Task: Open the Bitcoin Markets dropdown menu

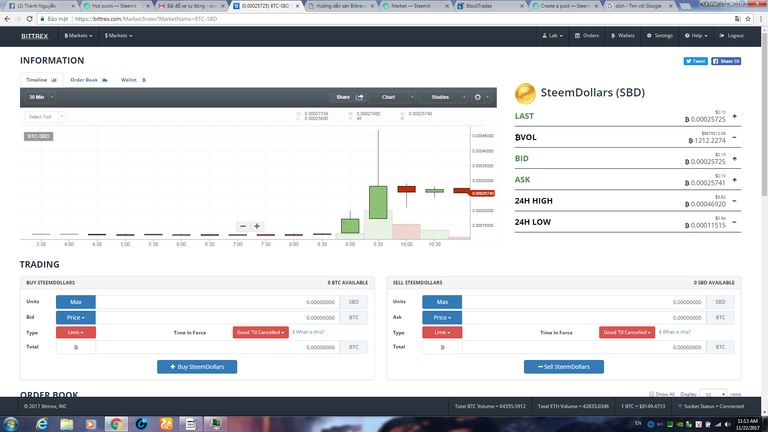Action: [x=78, y=36]
